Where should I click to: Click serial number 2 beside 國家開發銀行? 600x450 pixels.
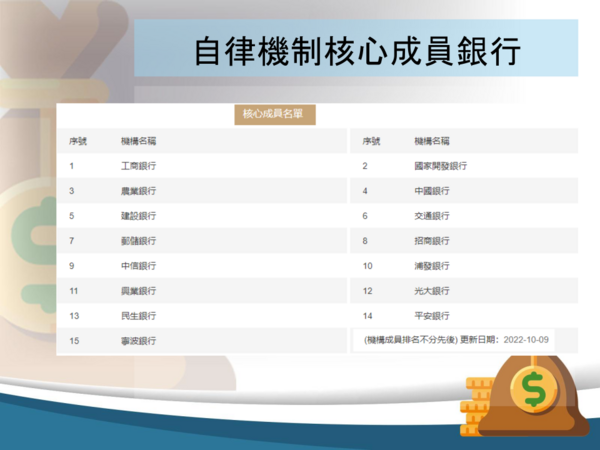(x=365, y=166)
